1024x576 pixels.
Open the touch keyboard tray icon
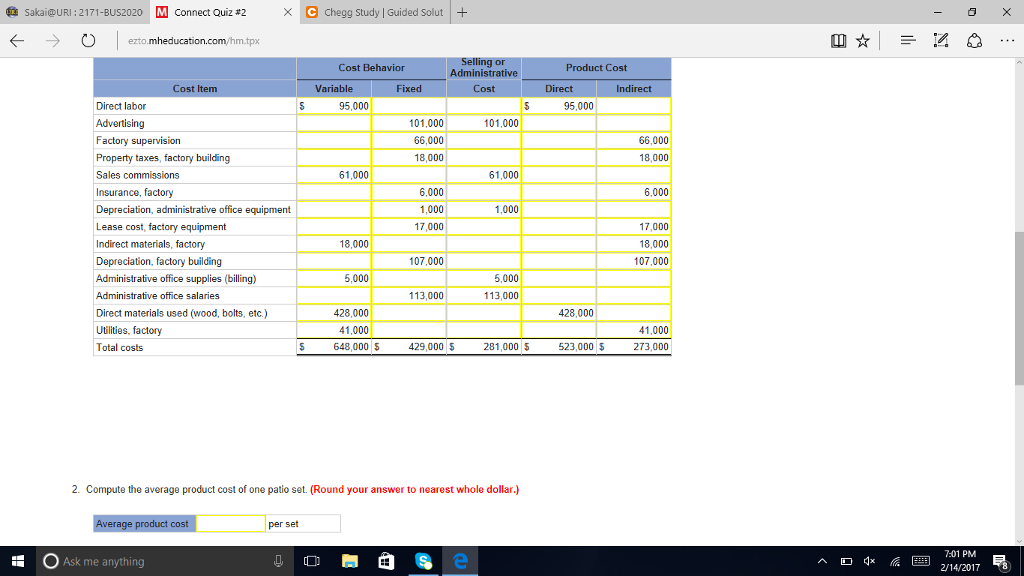921,561
